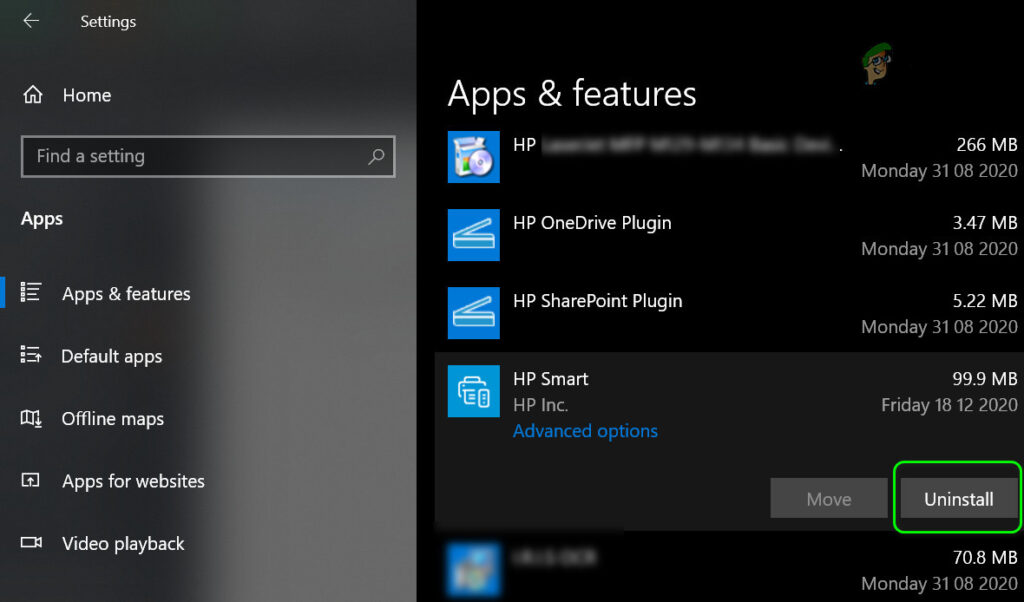Select the Apps for websites icon
The image size is (1024, 602).
[31, 481]
